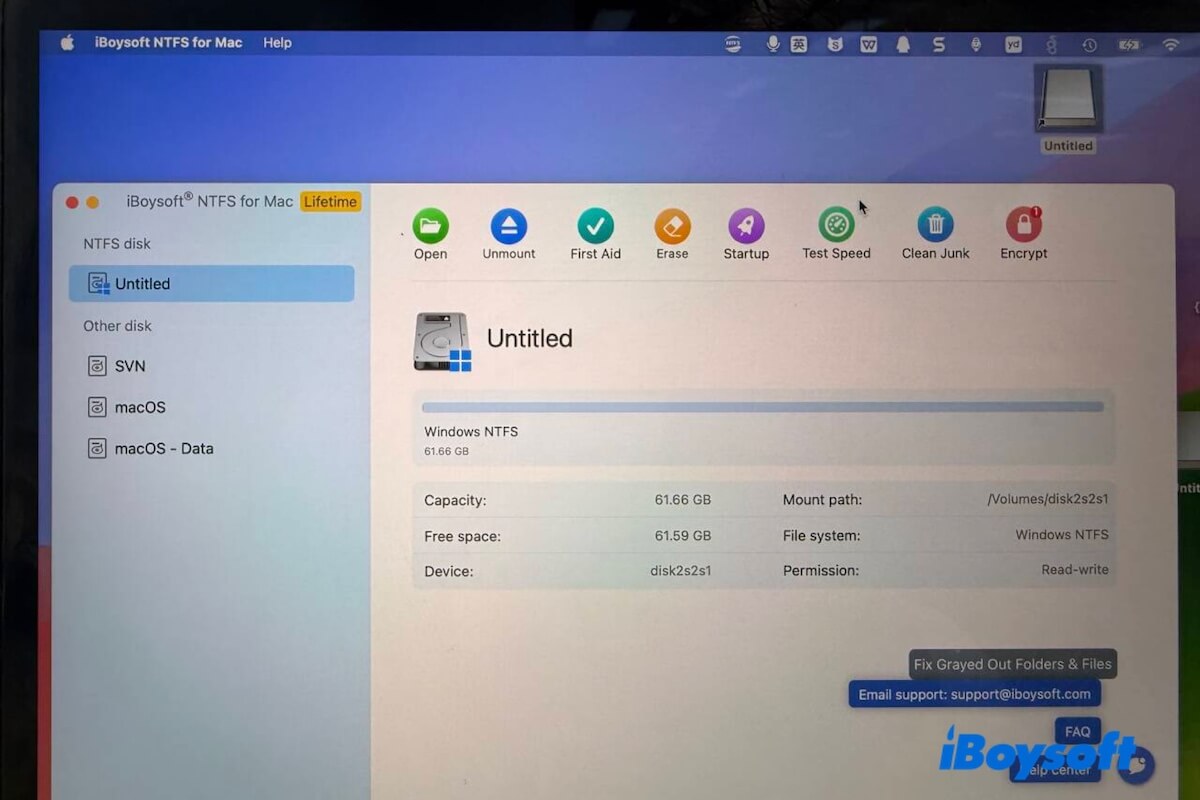Image resolution: width=1200 pixels, height=800 pixels.
Task: Run First Aid via the checkmark icon
Action: [x=596, y=226]
